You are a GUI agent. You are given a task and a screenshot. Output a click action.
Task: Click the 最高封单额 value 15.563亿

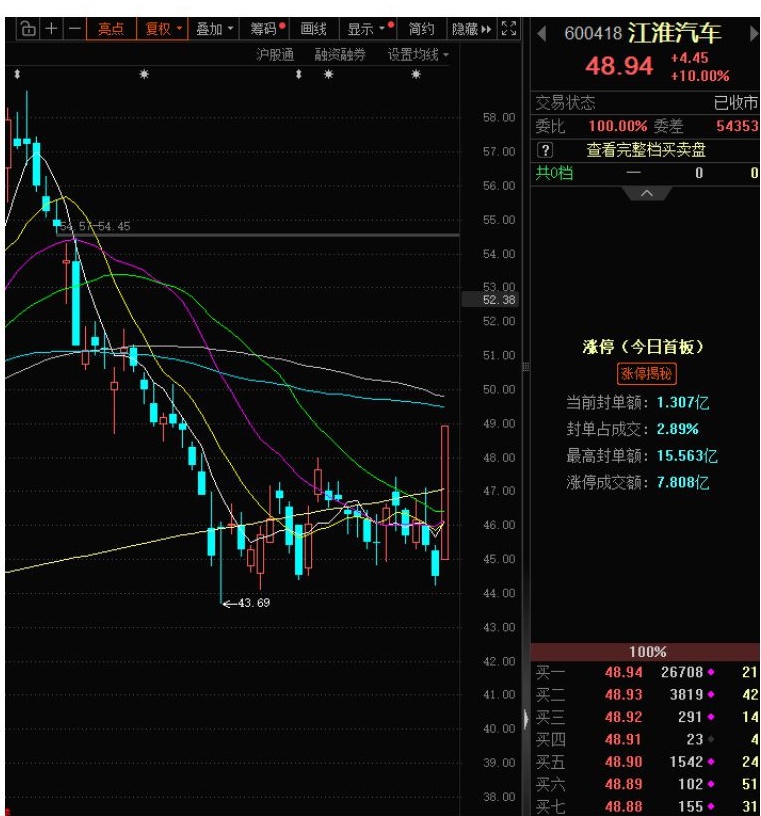[x=687, y=456]
